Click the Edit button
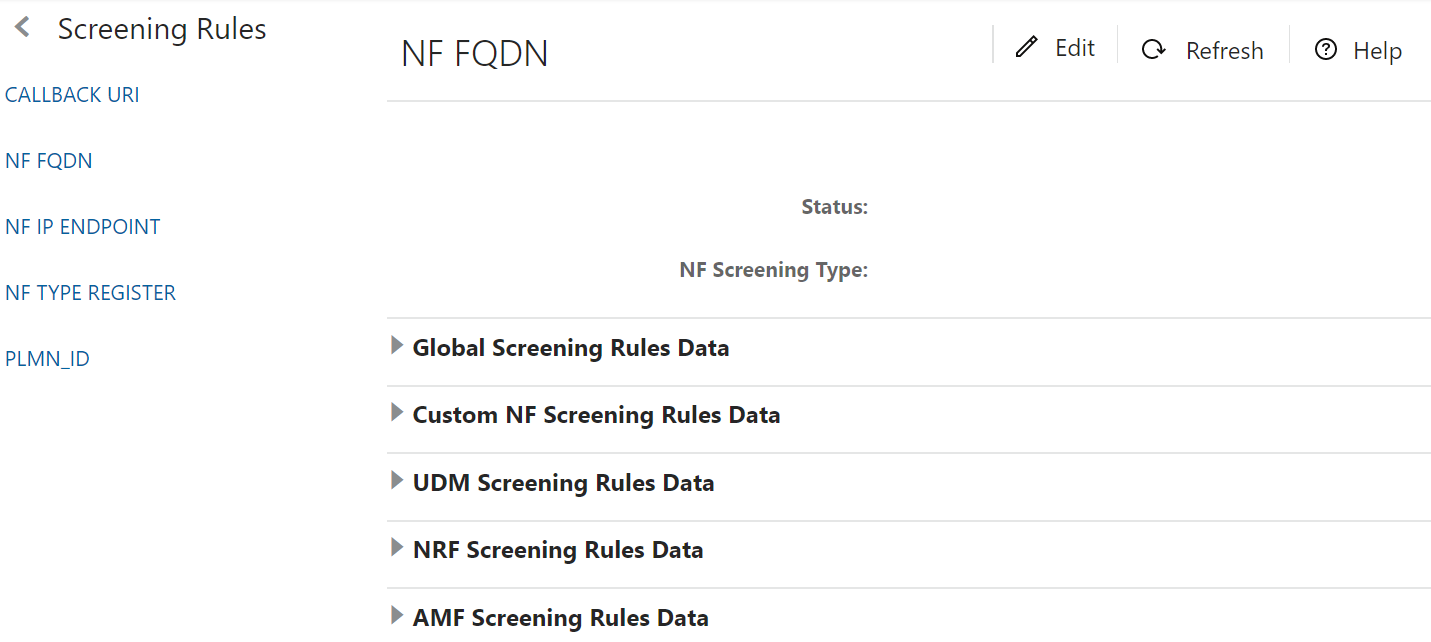Viewport: 1431px width, 642px height. [1074, 47]
